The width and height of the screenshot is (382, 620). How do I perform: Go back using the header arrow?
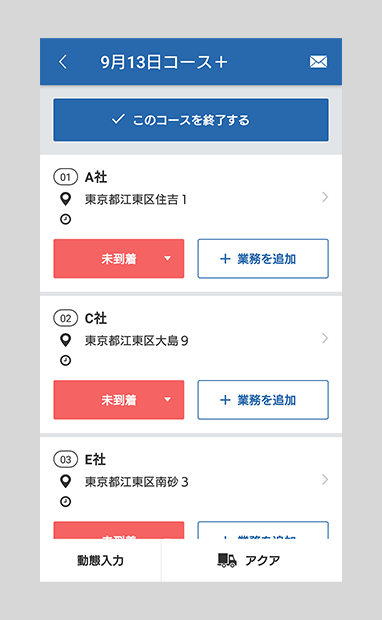[x=63, y=62]
